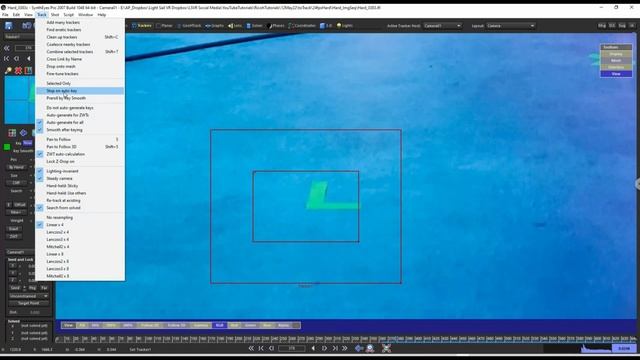Click the green tracker color swatch
This screenshot has height=360, width=640.
[7, 147]
